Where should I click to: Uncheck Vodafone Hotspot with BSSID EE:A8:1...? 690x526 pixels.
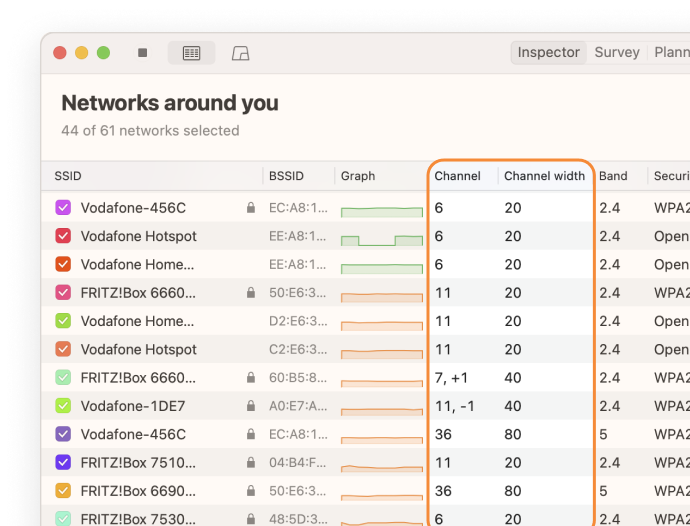[x=63, y=235]
